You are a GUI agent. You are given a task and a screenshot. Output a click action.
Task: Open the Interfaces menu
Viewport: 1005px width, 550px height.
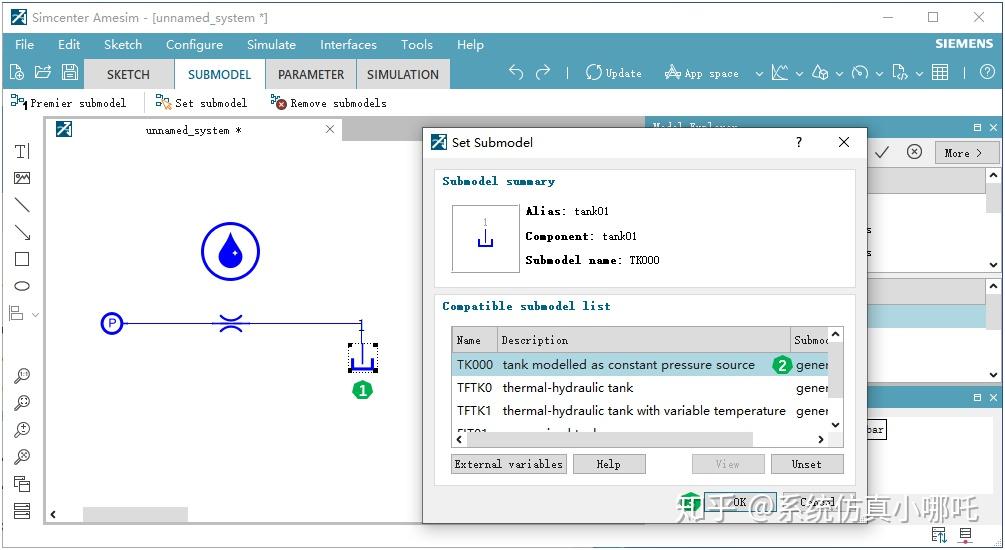[348, 44]
